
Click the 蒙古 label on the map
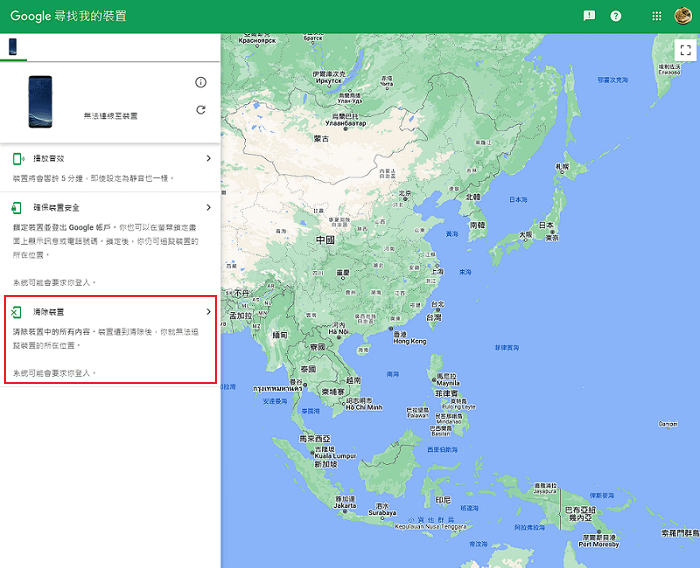[x=321, y=139]
